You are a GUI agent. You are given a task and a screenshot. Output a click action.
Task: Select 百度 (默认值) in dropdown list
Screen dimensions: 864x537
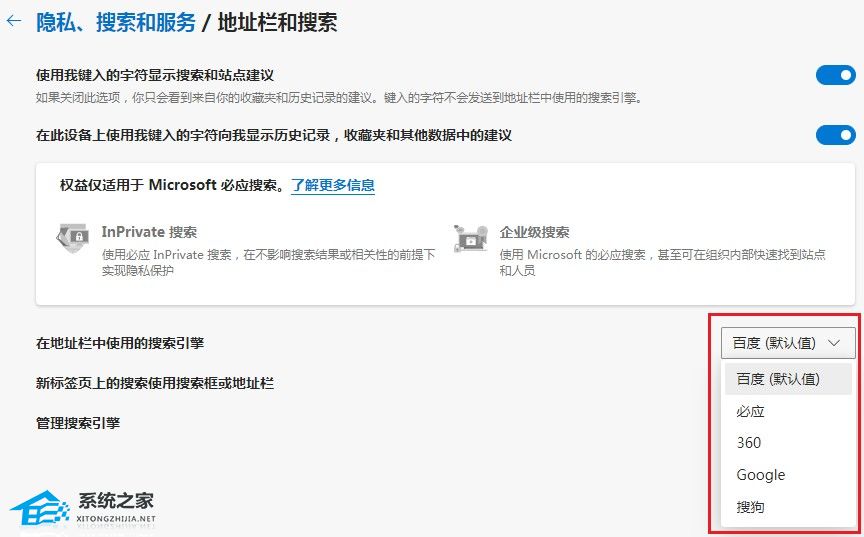[788, 379]
